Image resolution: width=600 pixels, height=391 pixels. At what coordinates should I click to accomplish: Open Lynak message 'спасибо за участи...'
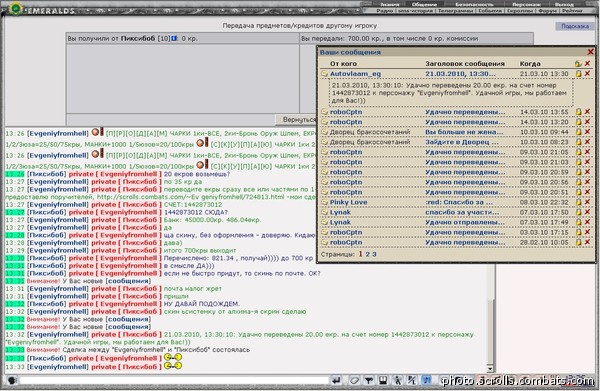coord(462,212)
